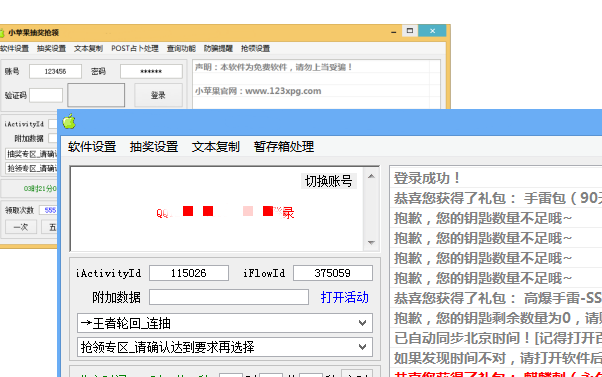This screenshot has width=602, height=377.
Task: Click the account panel scroll up arrow
Action: coord(371,176)
